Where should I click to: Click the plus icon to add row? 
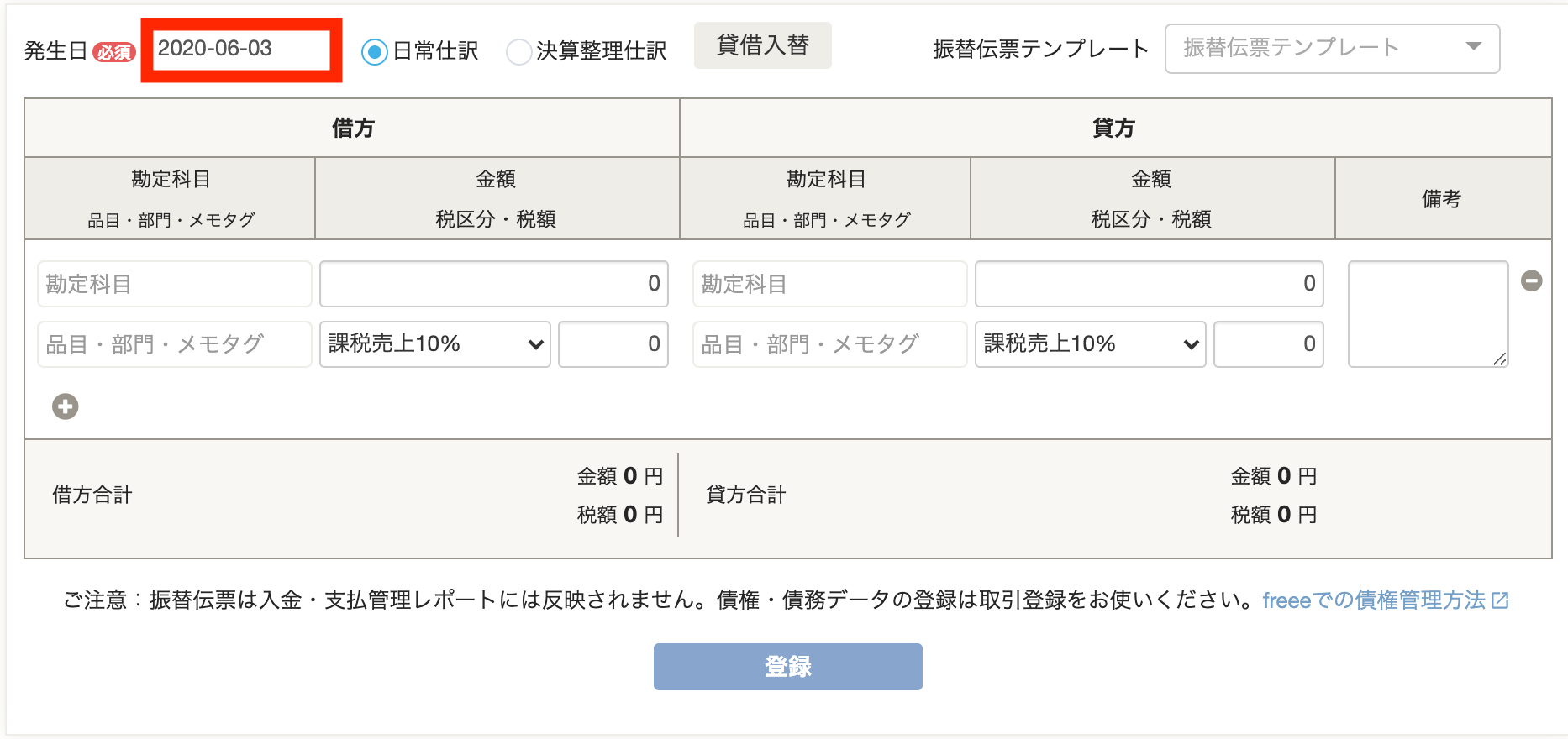click(x=66, y=406)
